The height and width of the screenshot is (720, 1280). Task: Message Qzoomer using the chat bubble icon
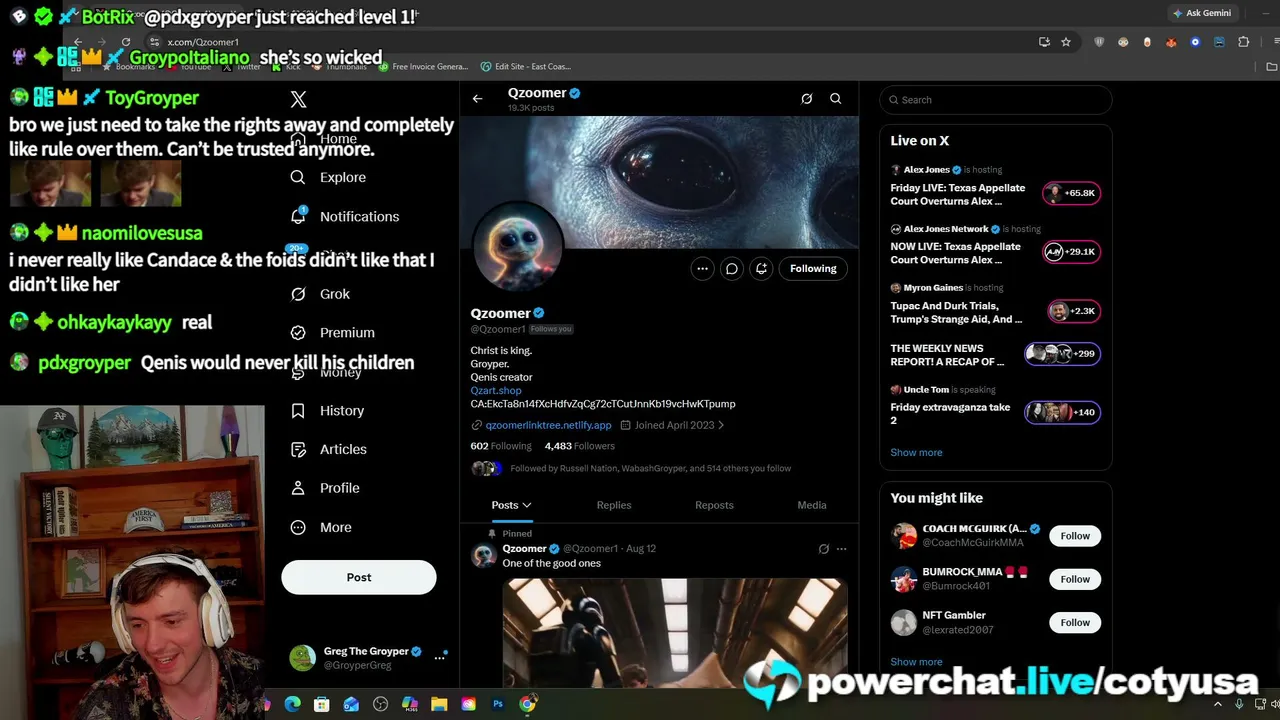(x=732, y=268)
